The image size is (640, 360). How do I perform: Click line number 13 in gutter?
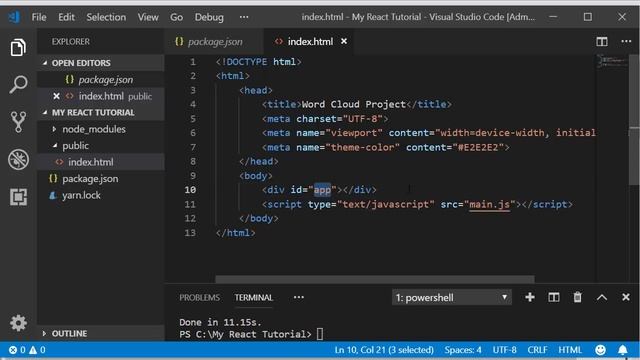190,233
